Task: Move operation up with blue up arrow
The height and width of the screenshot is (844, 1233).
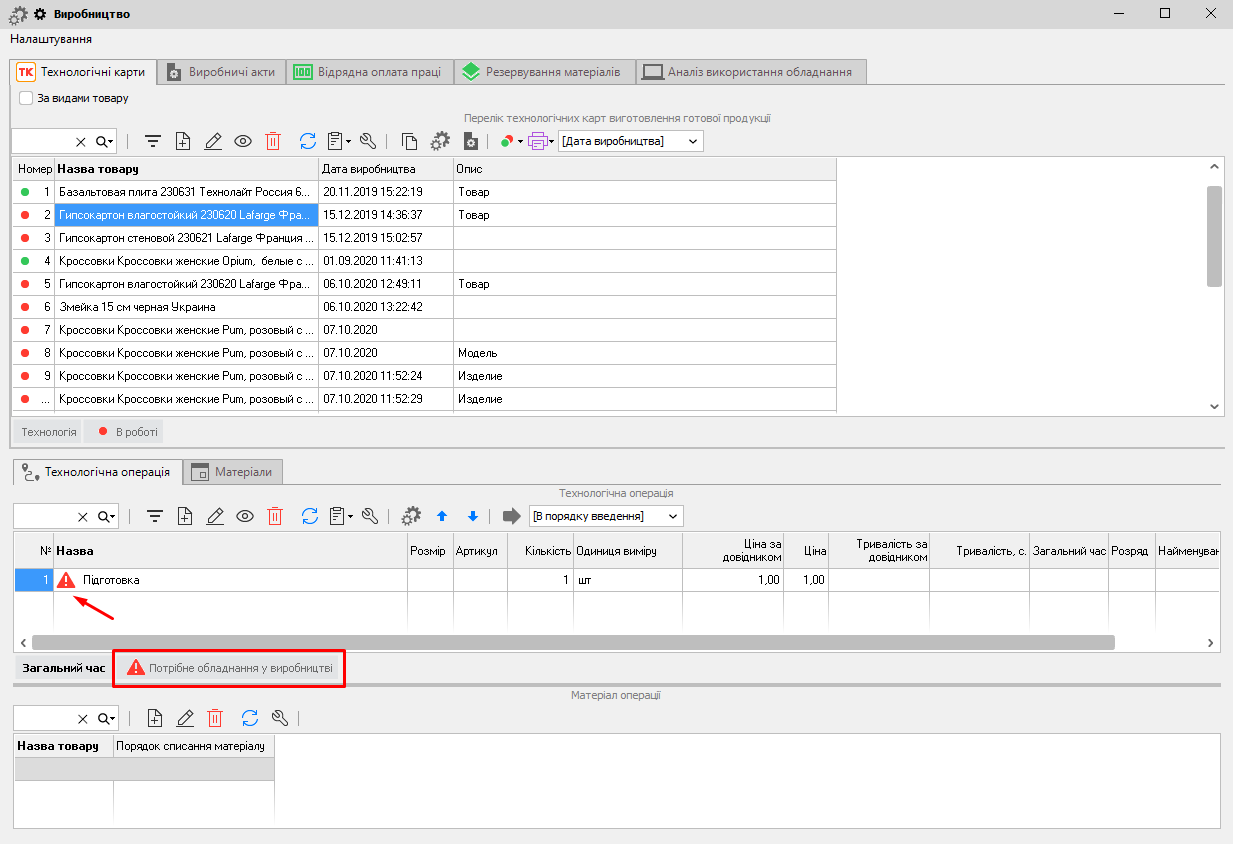Action: 442,517
